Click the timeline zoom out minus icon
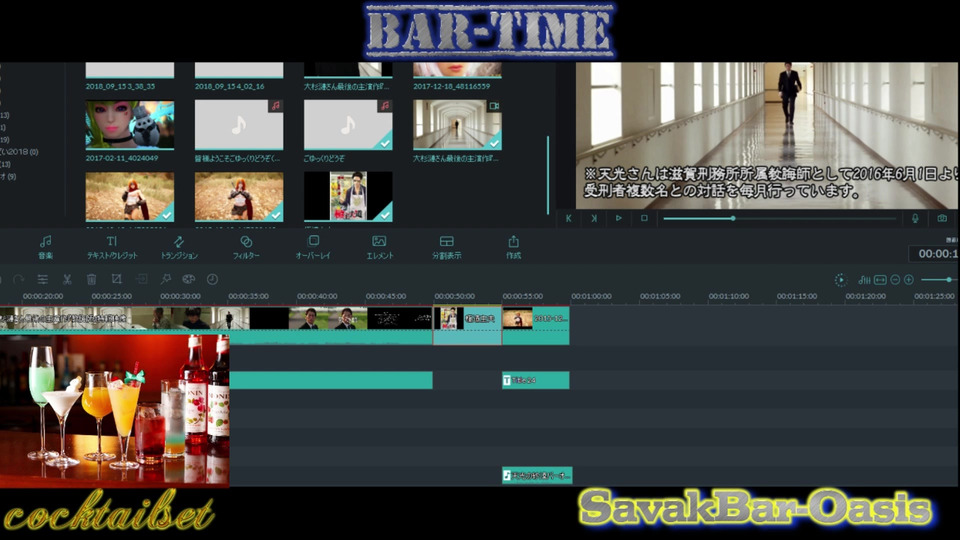Screen dimensions: 960x540 895,280
